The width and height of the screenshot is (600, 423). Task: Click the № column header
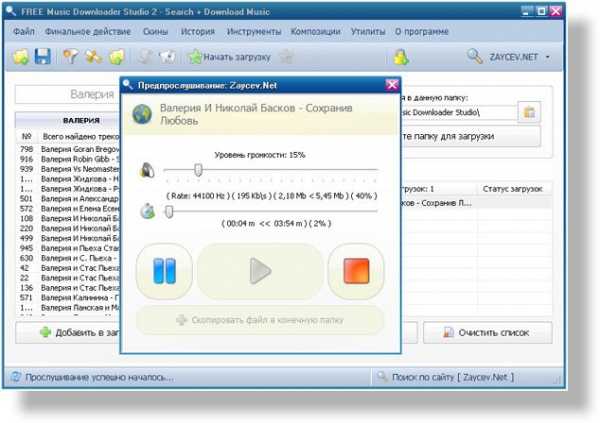pos(26,136)
